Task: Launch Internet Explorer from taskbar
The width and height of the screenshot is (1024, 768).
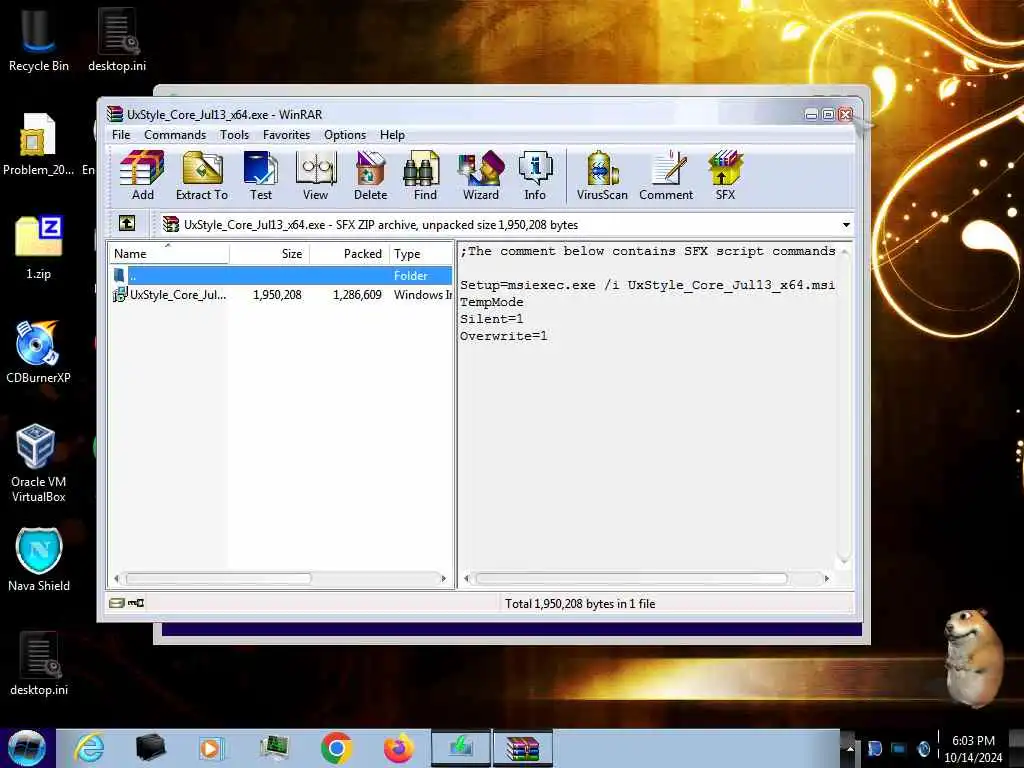Action: [89, 748]
